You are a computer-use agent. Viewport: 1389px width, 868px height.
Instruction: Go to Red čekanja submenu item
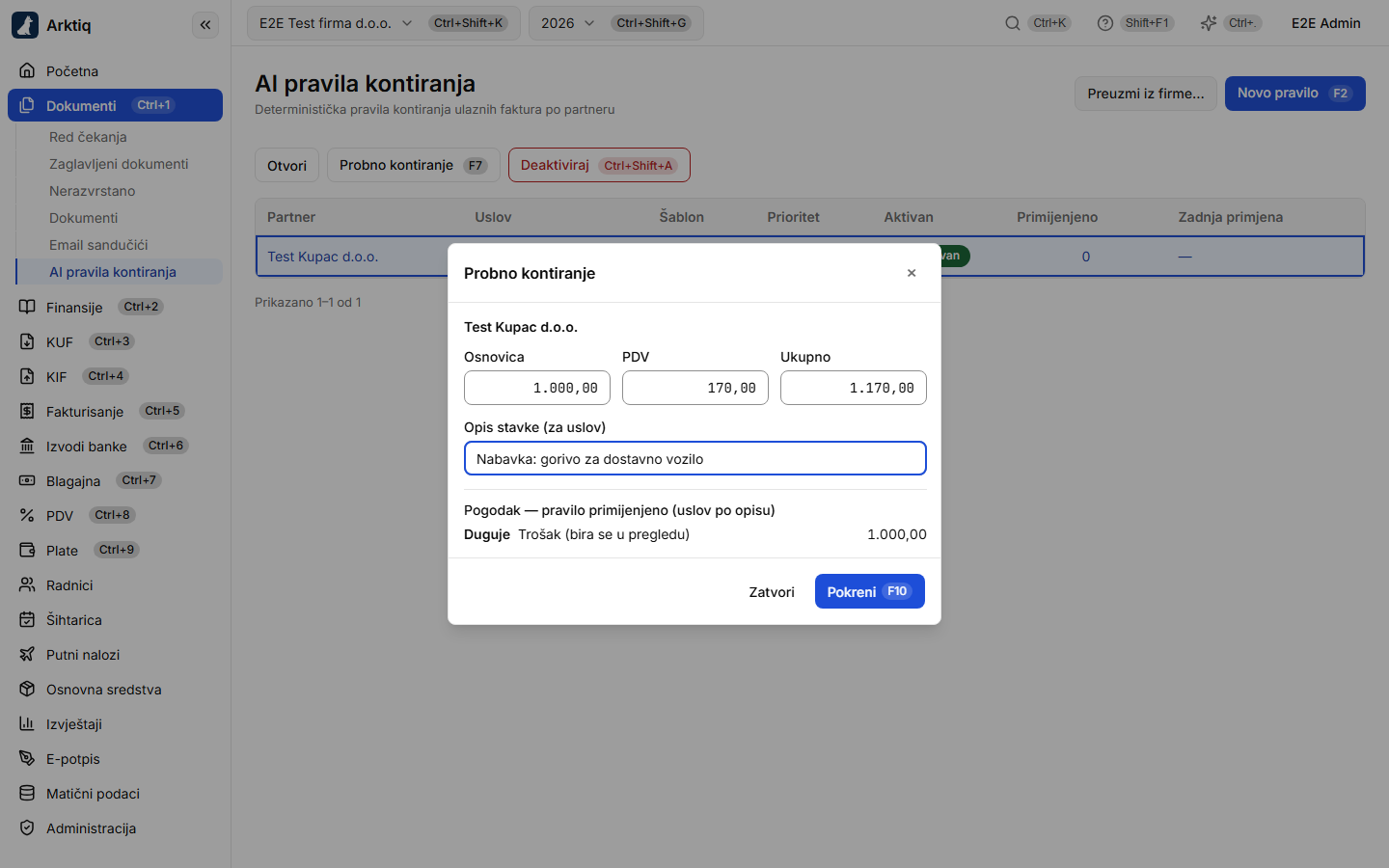[88, 137]
